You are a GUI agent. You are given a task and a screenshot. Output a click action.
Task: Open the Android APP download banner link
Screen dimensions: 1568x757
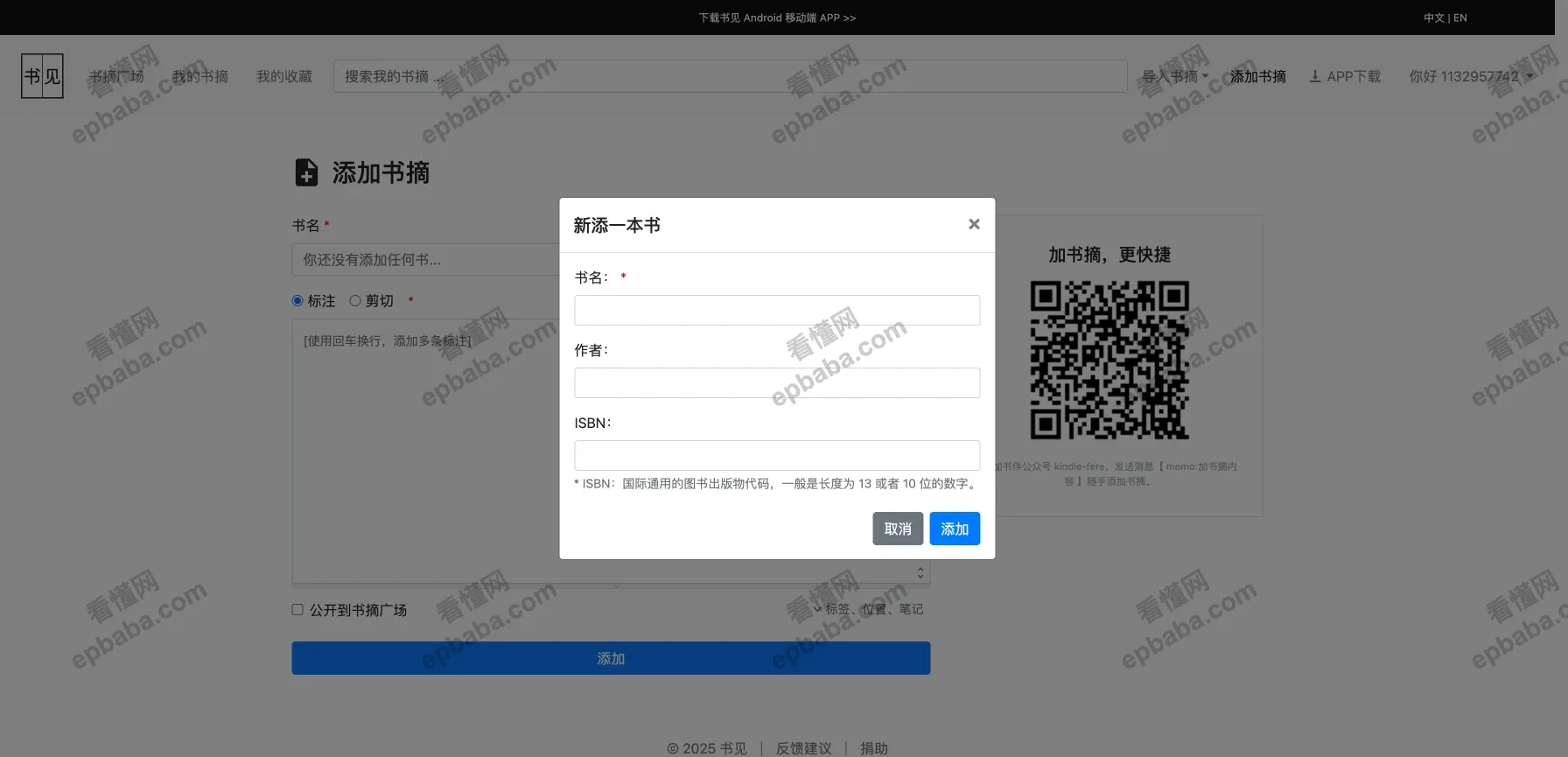pyautogui.click(x=777, y=18)
